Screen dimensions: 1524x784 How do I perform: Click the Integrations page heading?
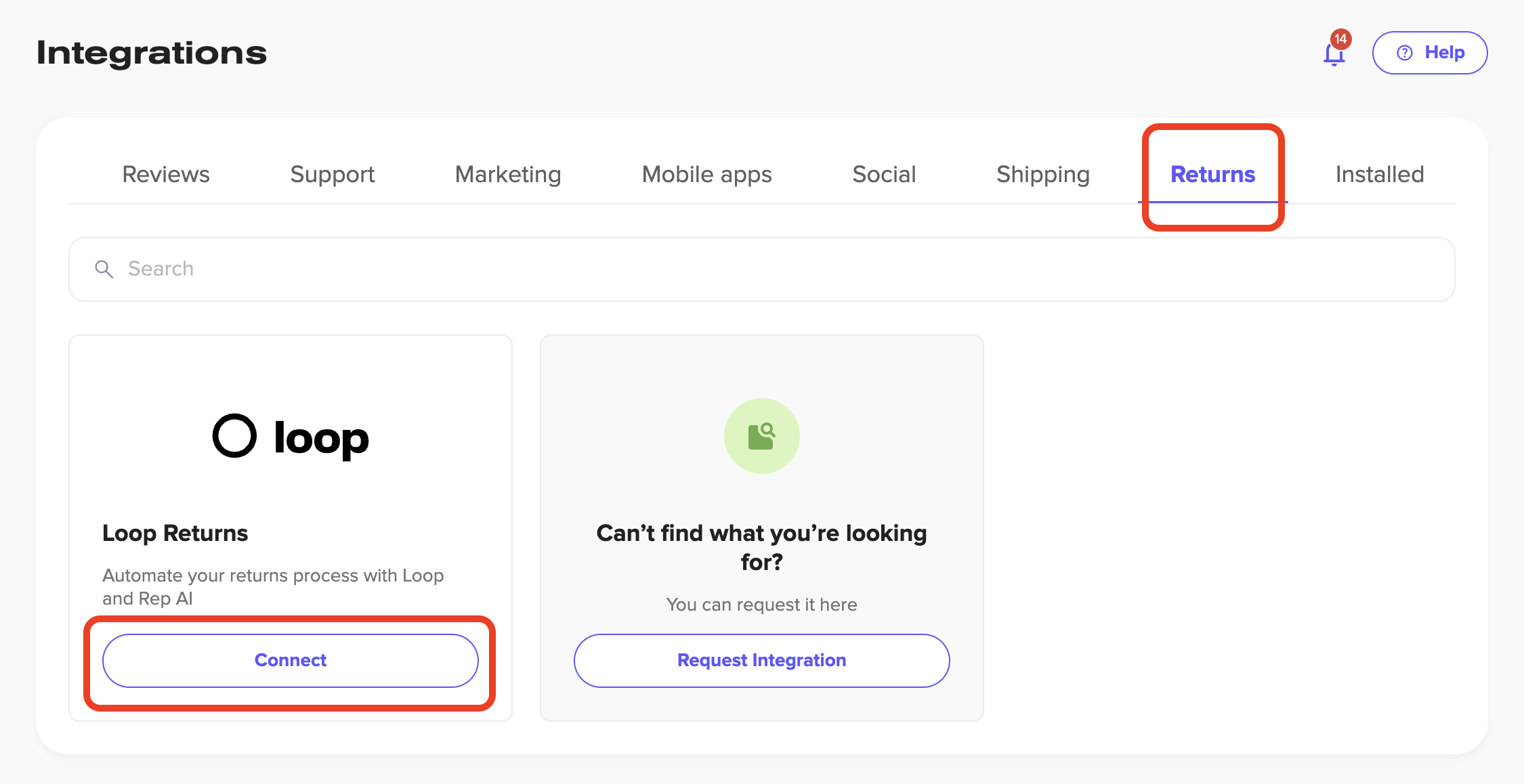[152, 53]
